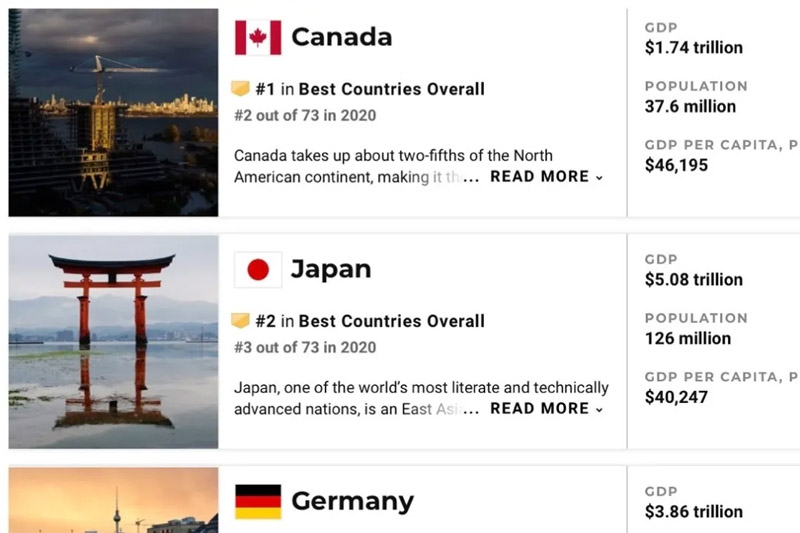This screenshot has height=533, width=800.
Task: Open Japan's torii gate photo
Action: (113, 342)
